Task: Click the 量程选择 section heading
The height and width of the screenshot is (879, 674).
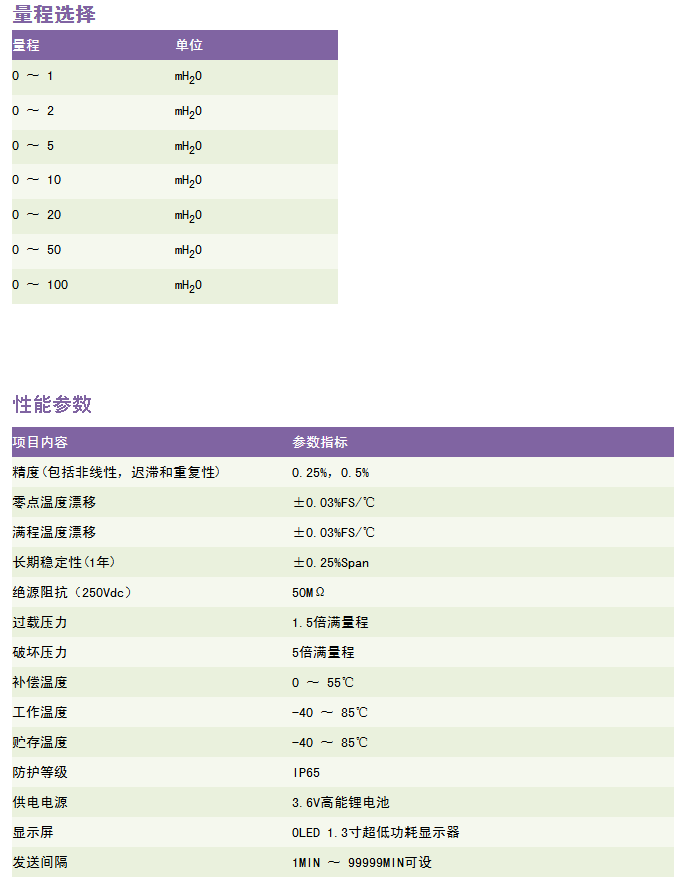Action: [55, 15]
